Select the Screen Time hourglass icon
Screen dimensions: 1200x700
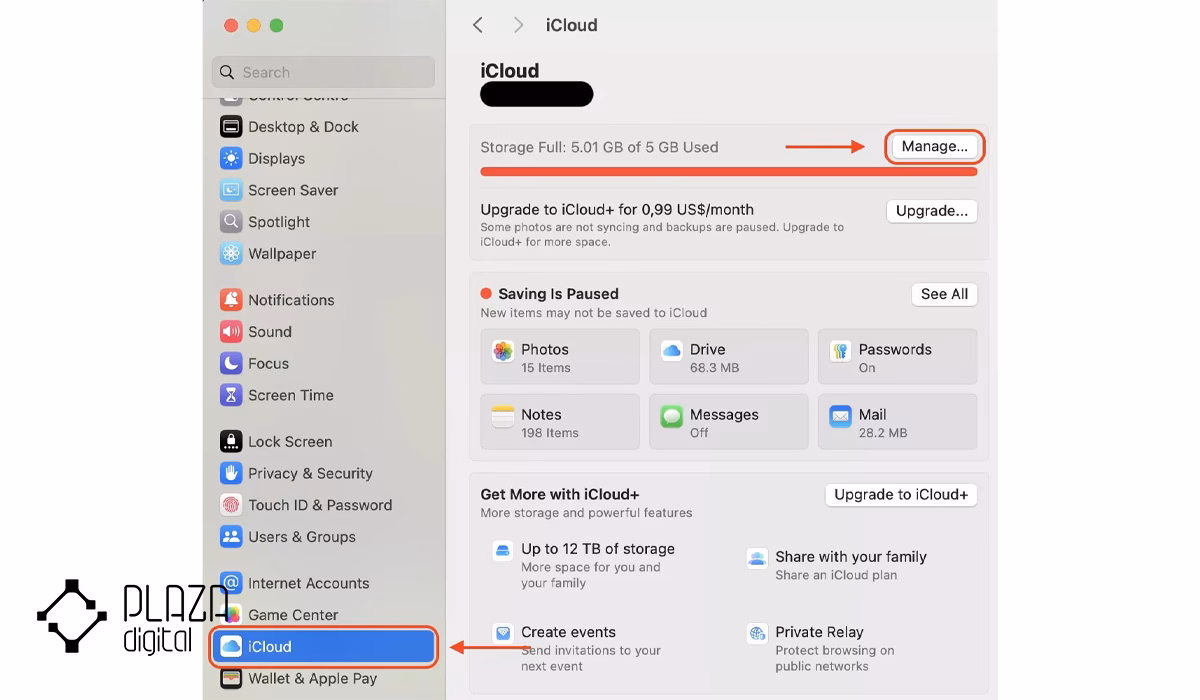(231, 395)
